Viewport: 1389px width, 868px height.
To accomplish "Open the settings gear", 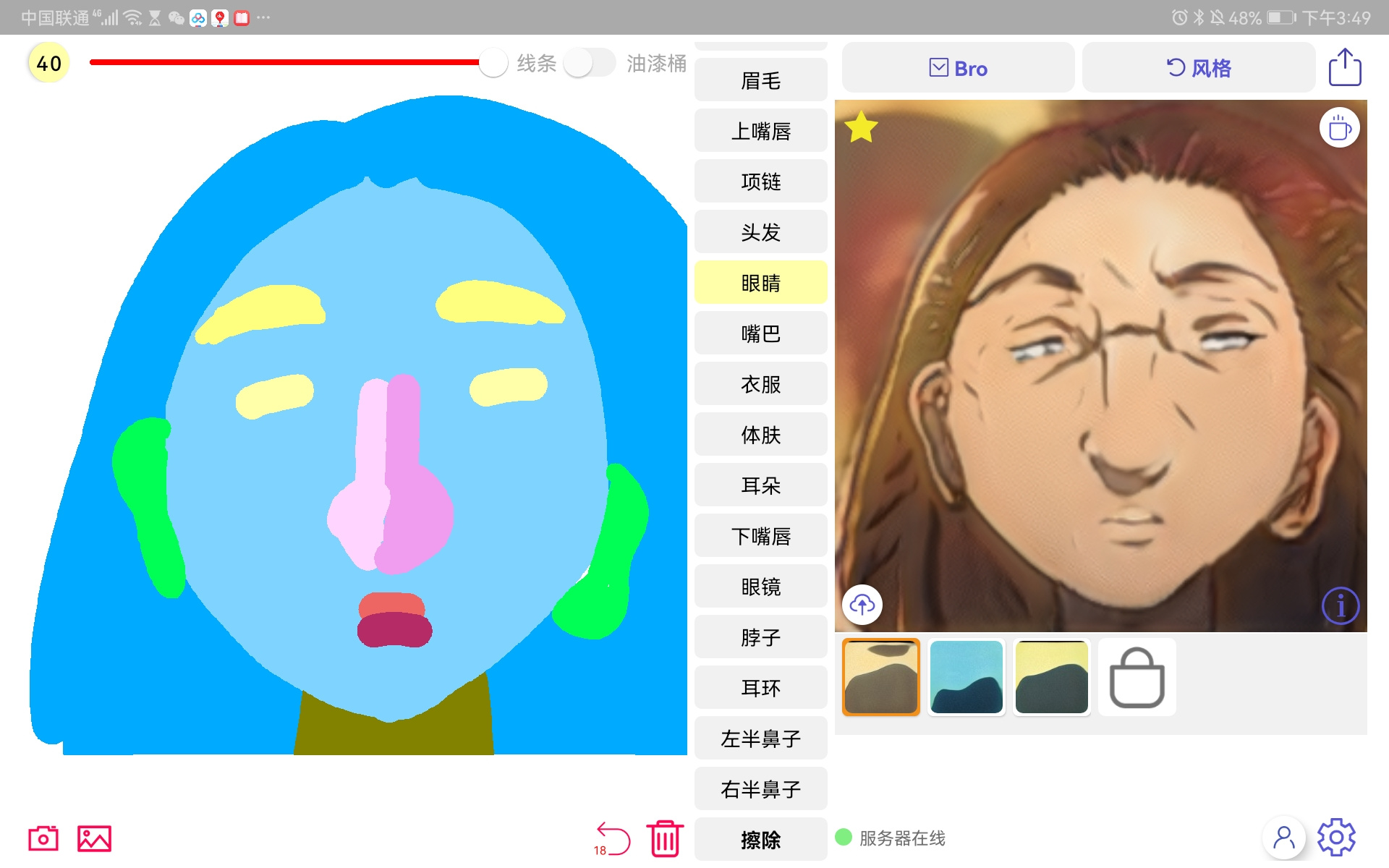I will coord(1336,838).
